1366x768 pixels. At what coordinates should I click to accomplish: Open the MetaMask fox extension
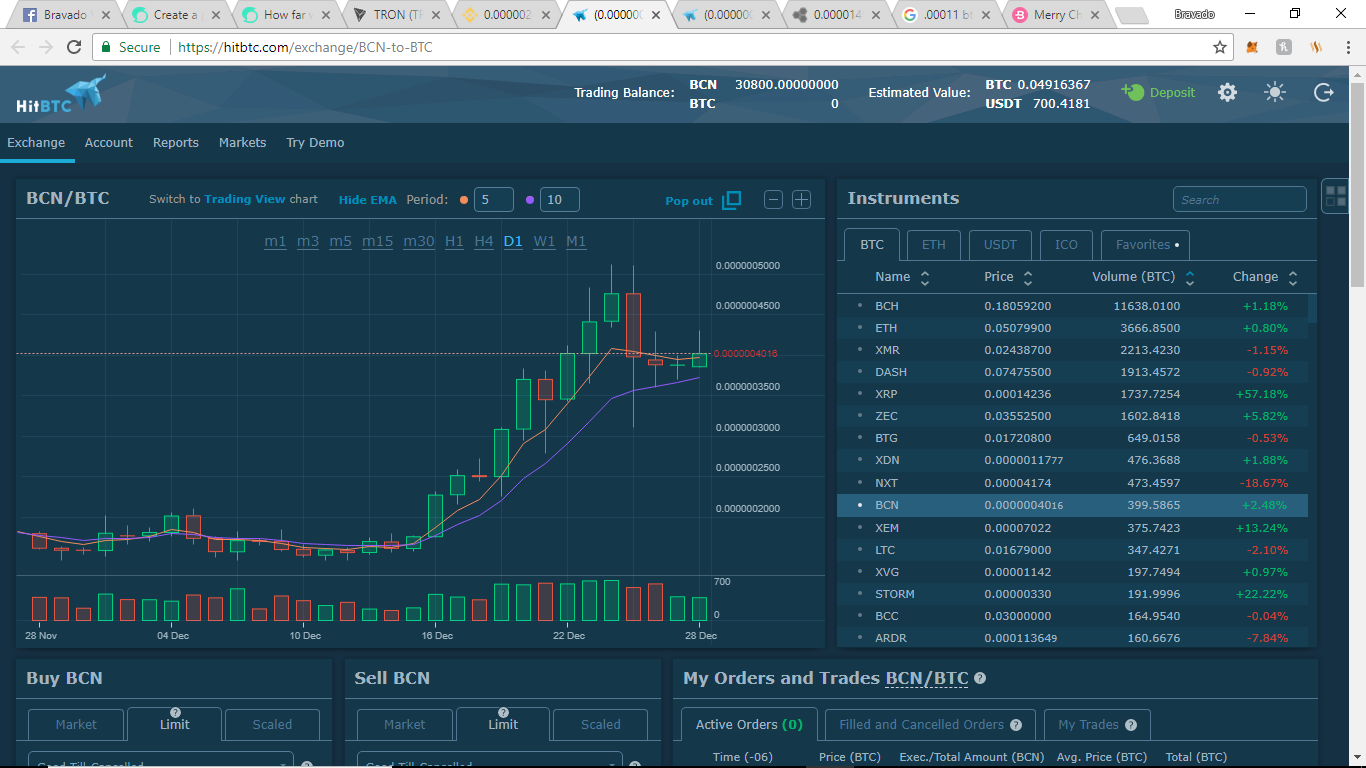[x=1252, y=47]
